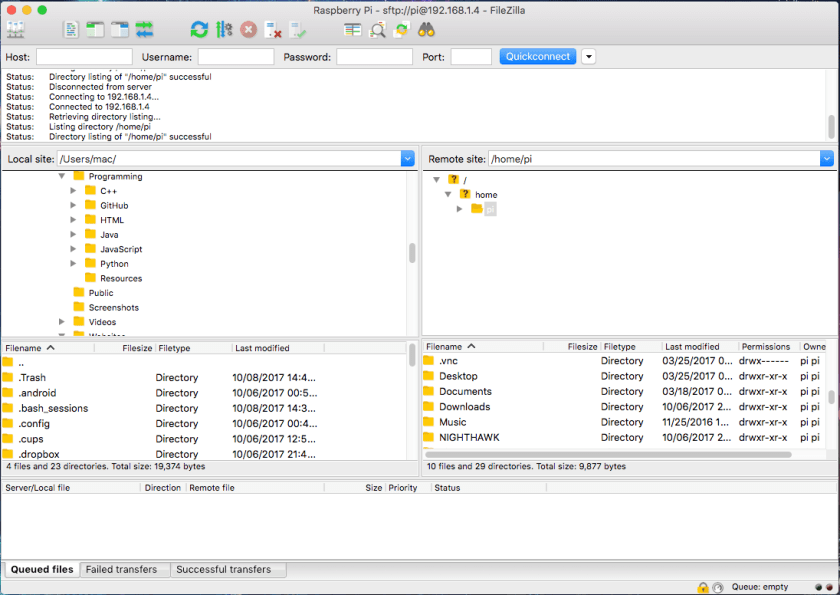Screen dimensions: 840x595
Task: Open the Remote site path dropdown
Action: (827, 159)
